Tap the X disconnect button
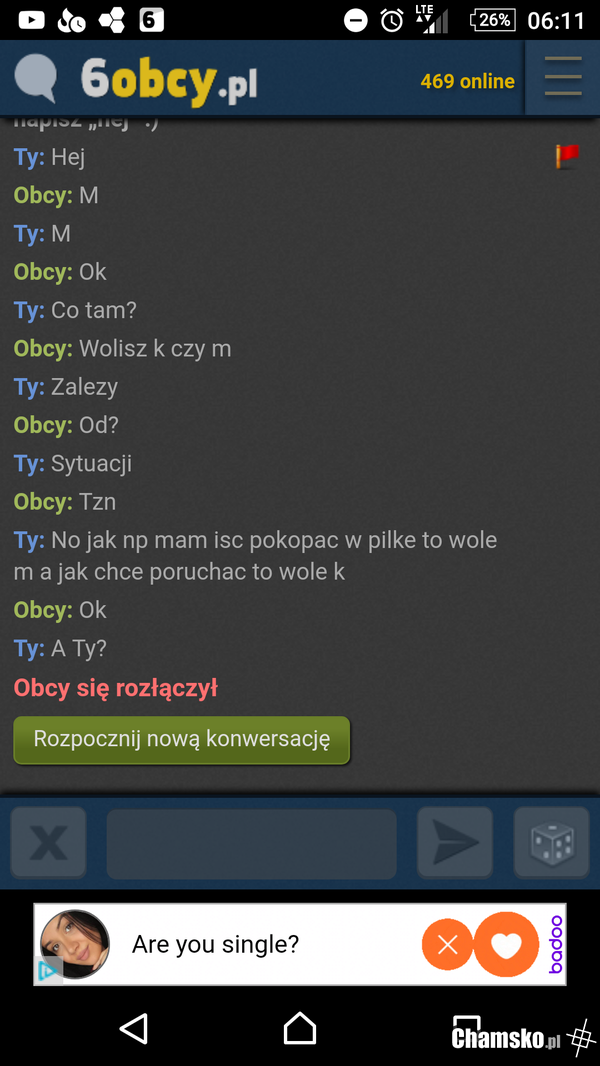This screenshot has height=1066, width=600. pyautogui.click(x=48, y=842)
